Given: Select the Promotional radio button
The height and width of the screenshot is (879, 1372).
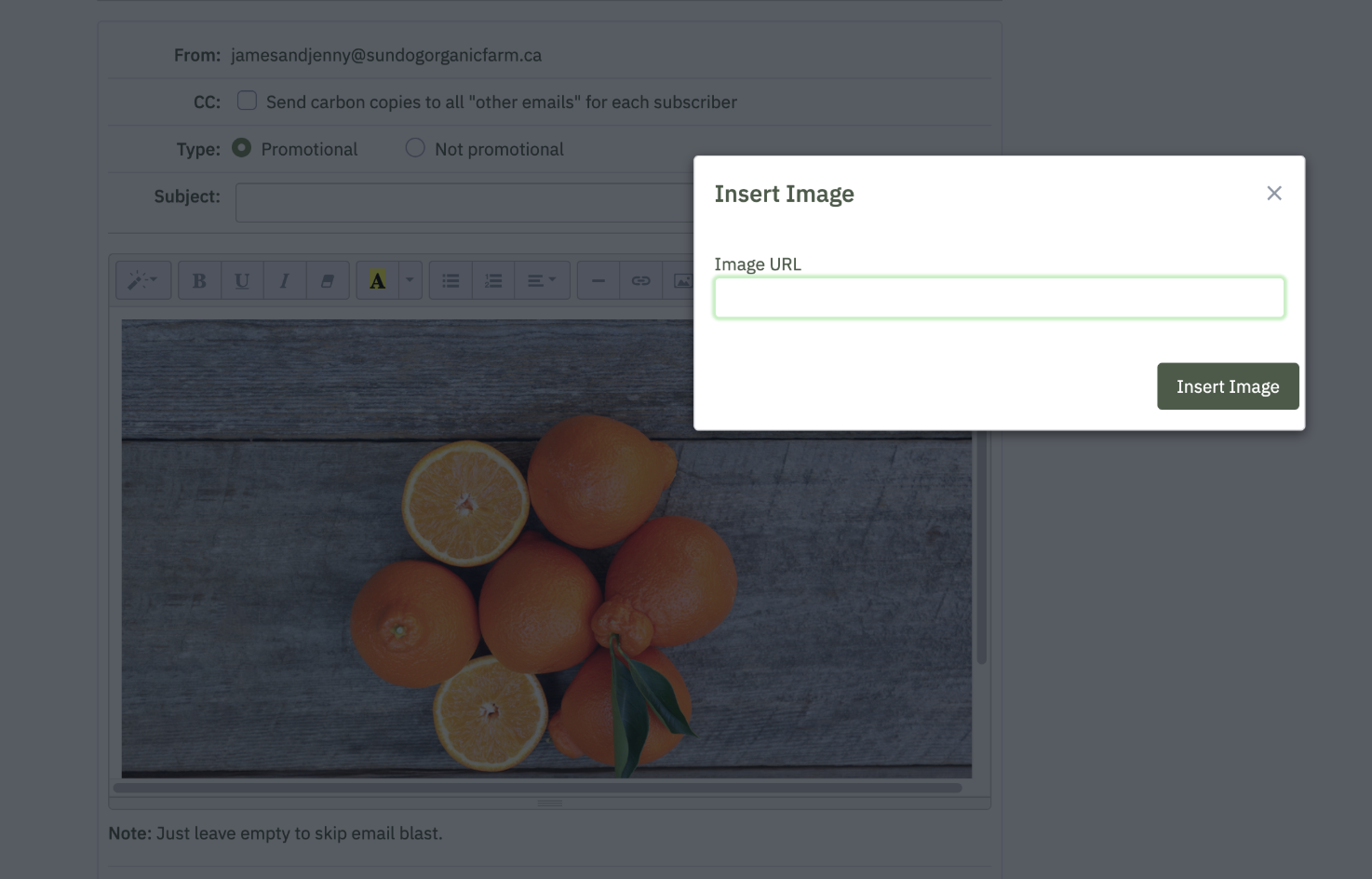Looking at the screenshot, I should coord(241,148).
